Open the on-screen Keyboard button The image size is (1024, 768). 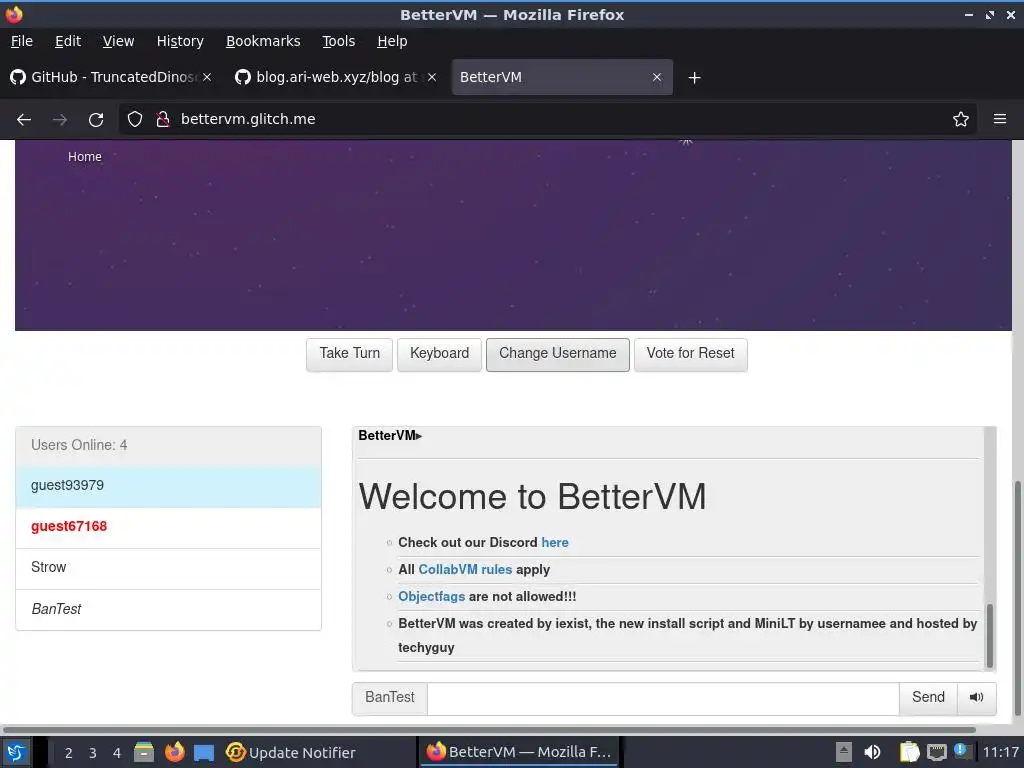(440, 354)
